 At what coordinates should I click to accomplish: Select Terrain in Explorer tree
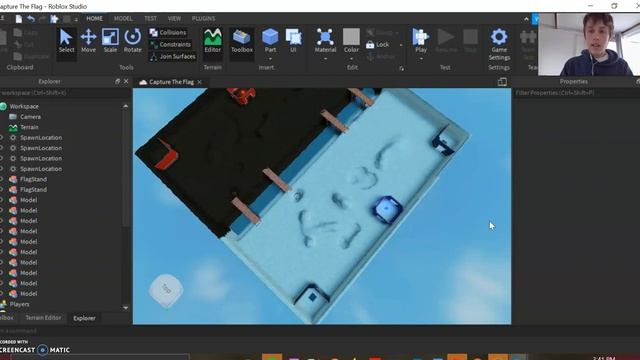click(x=29, y=127)
